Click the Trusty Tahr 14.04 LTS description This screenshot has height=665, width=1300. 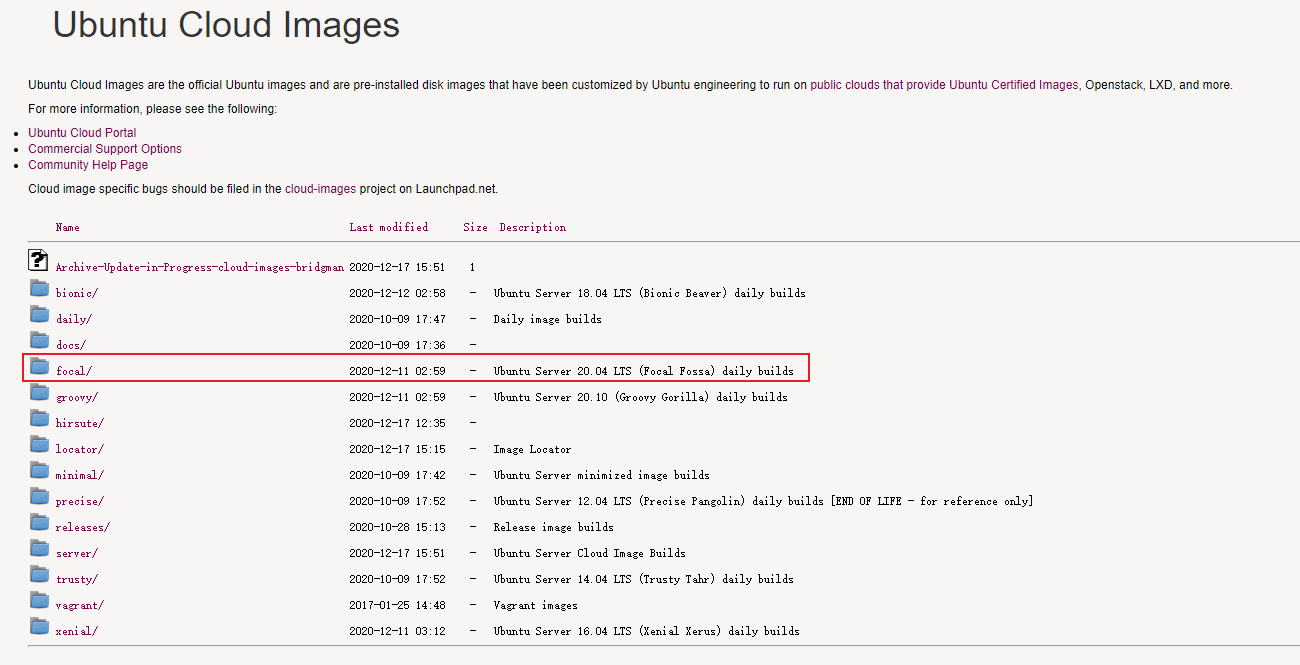click(x=643, y=579)
